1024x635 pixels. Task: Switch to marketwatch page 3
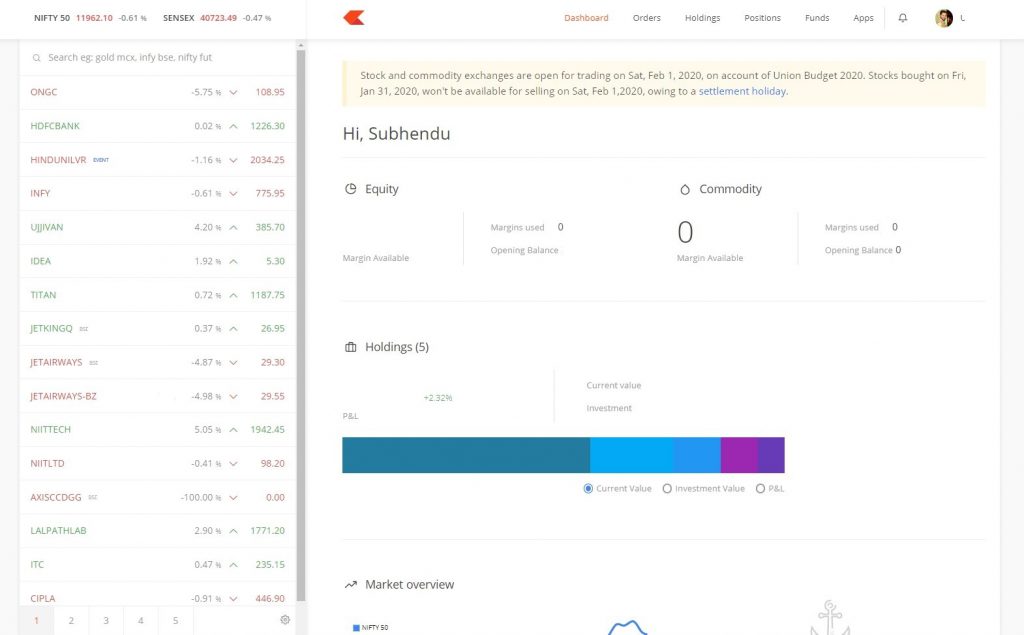coord(106,621)
